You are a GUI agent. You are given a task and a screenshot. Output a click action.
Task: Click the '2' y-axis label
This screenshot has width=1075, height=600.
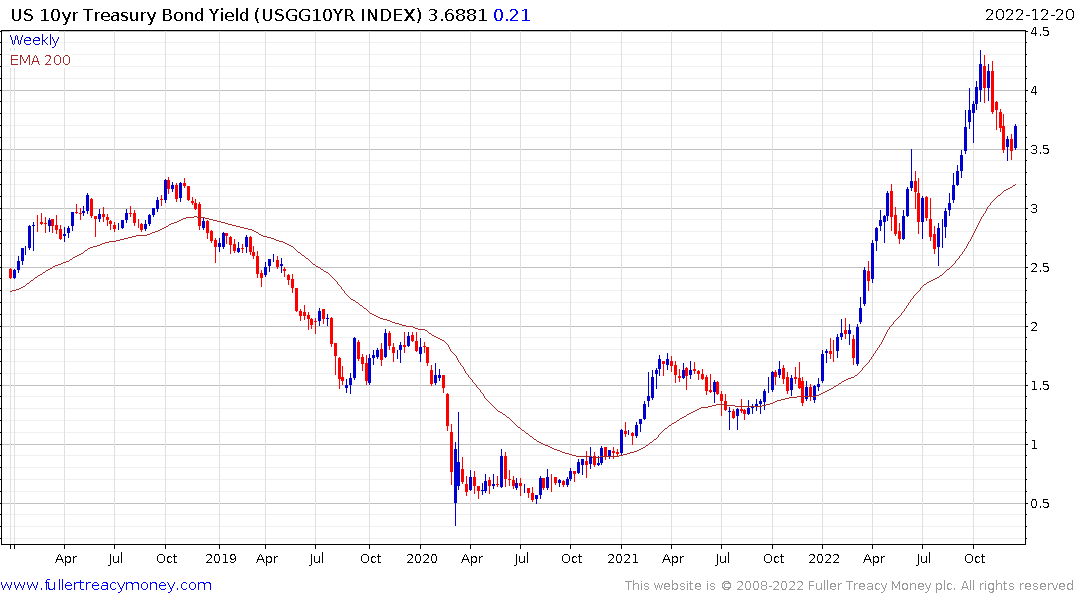coord(1035,326)
